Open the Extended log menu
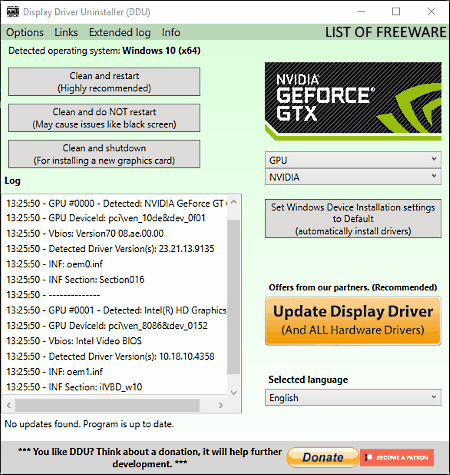The width and height of the screenshot is (450, 475). coord(120,32)
